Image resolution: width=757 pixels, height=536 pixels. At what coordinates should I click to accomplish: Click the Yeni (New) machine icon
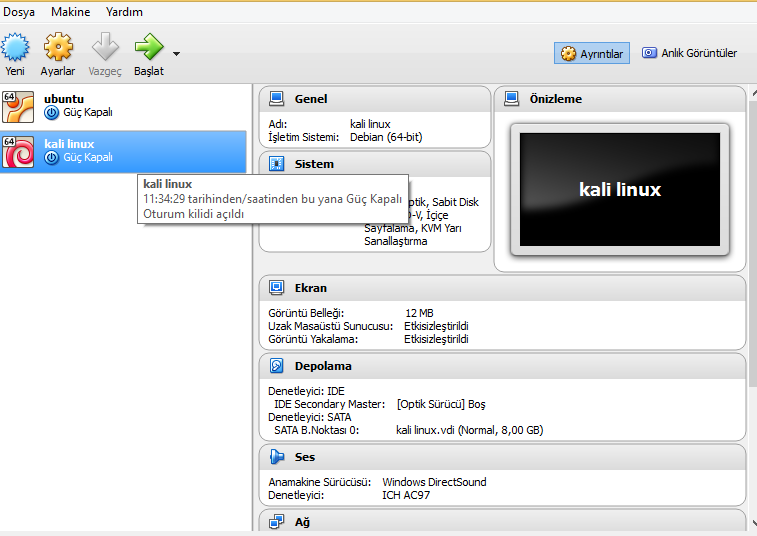(x=15, y=48)
